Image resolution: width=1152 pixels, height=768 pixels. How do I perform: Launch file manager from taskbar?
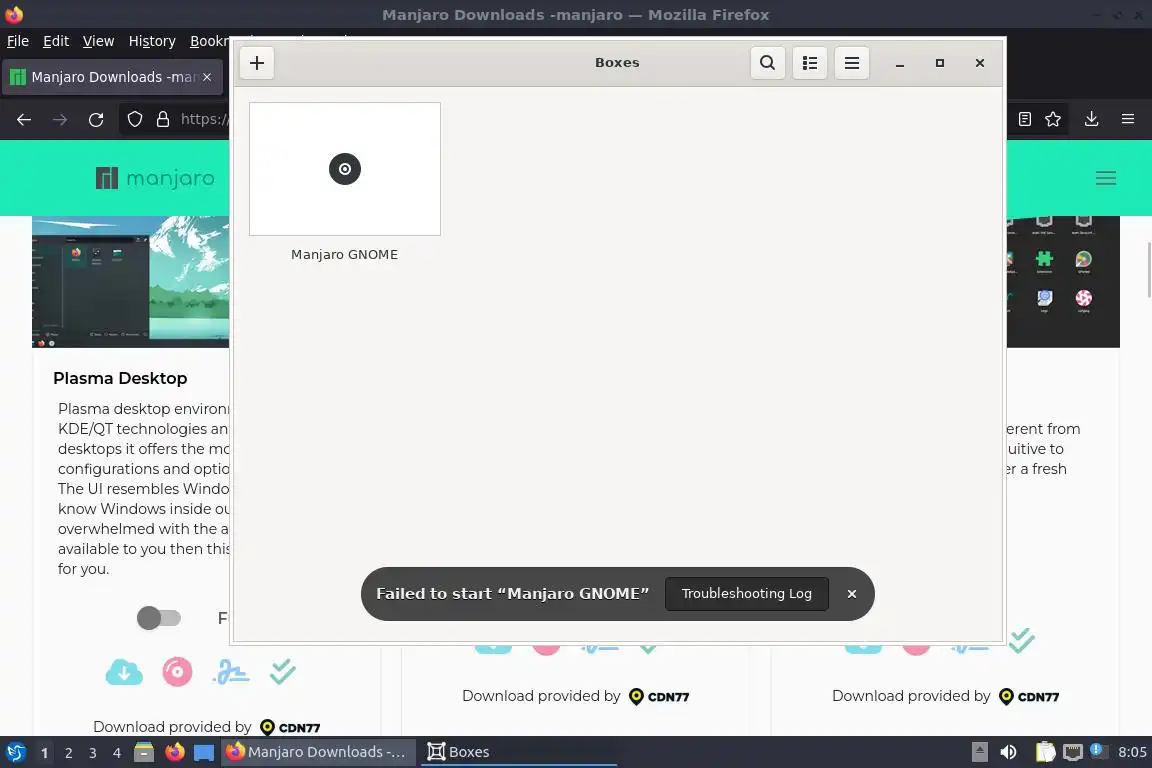coord(144,753)
